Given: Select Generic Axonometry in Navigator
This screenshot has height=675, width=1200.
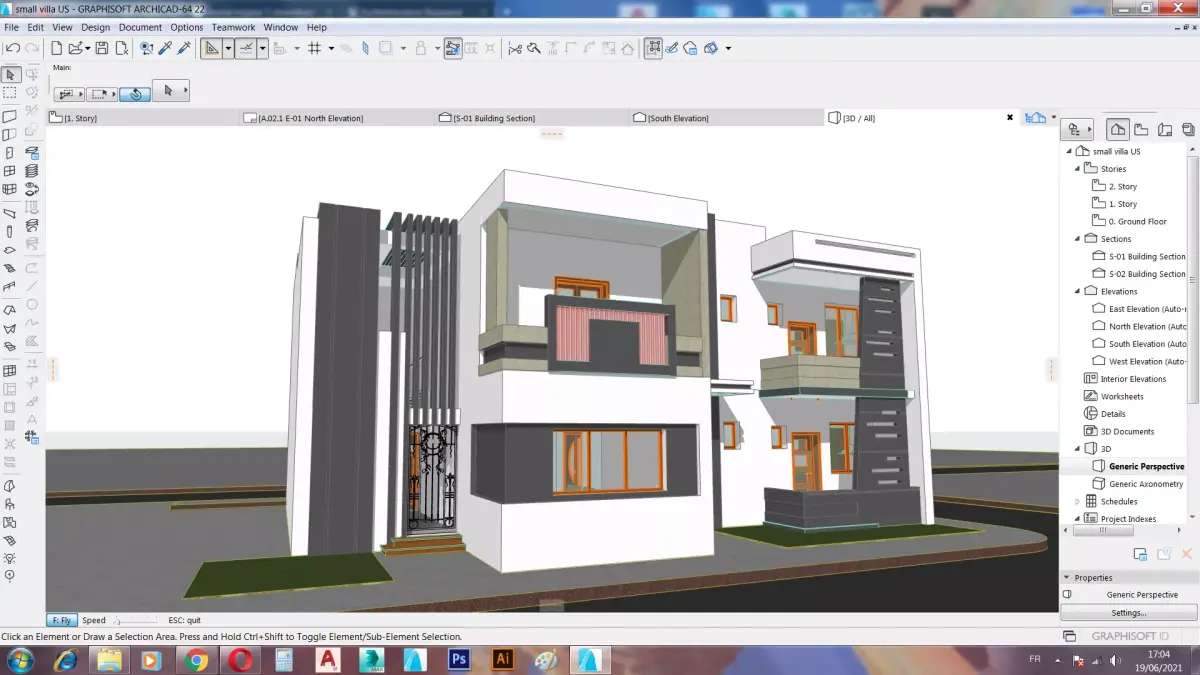Looking at the screenshot, I should pyautogui.click(x=1138, y=484).
